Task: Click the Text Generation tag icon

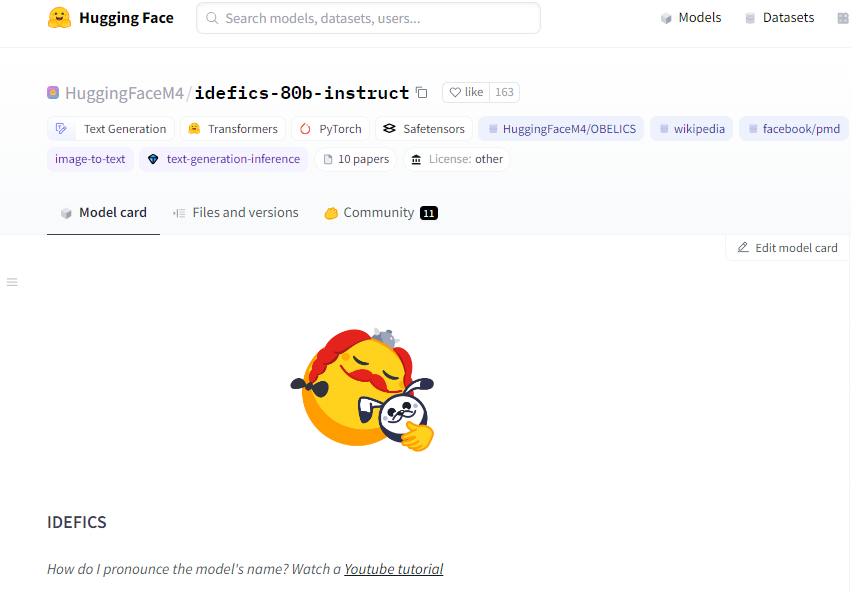Action: (61, 129)
